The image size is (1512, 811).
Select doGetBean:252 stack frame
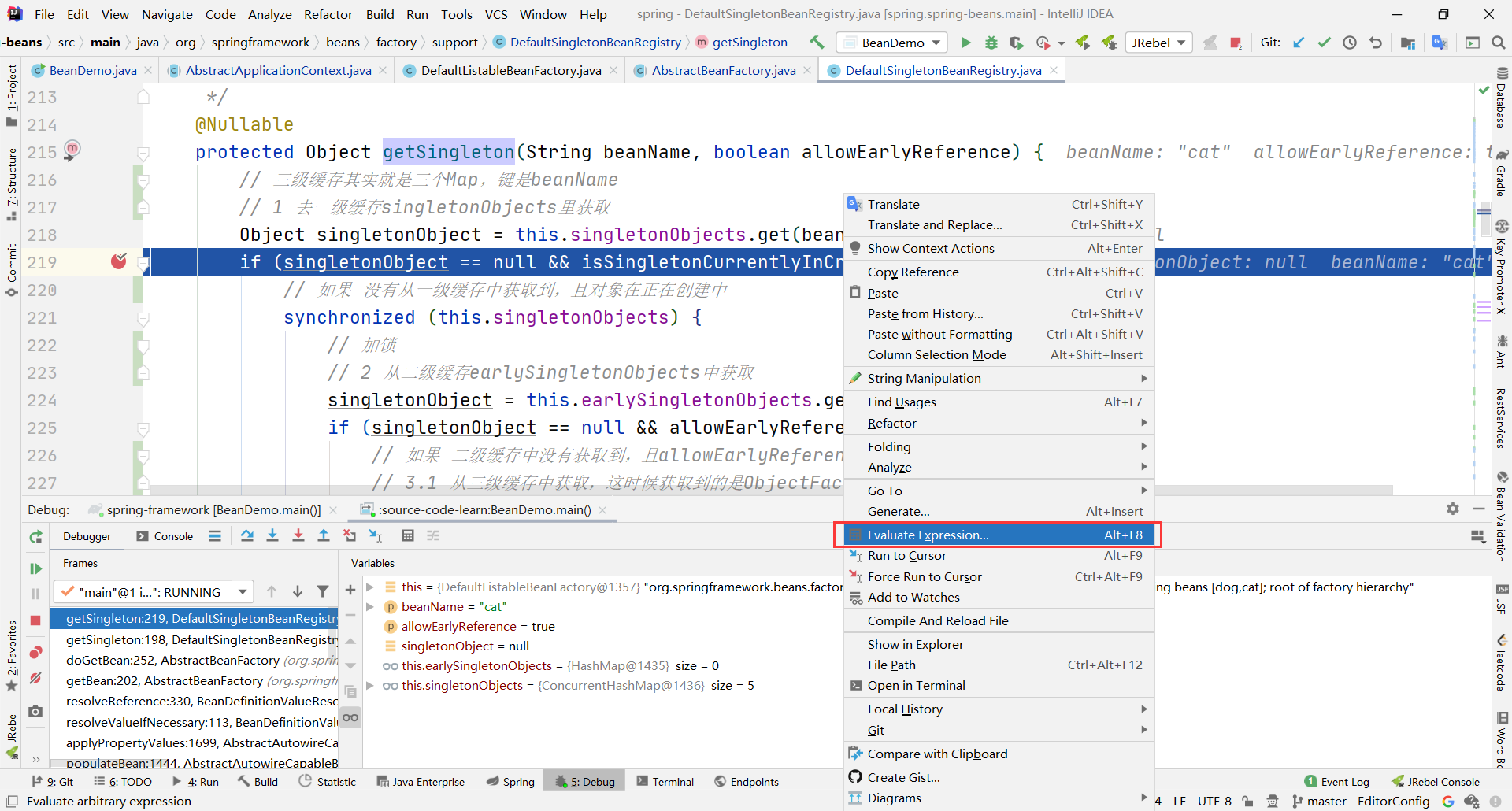[195, 660]
